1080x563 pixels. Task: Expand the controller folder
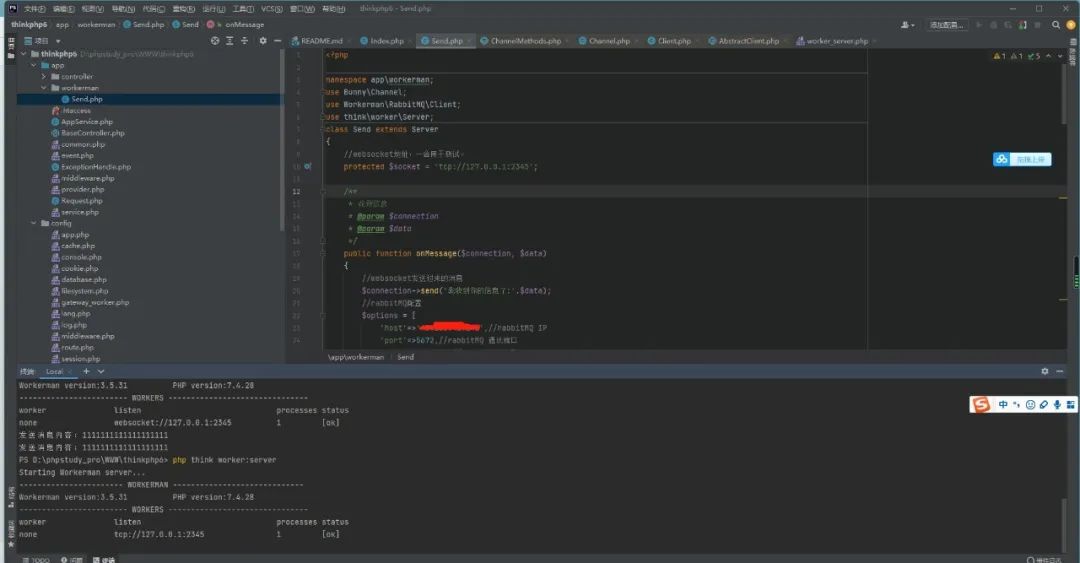click(43, 76)
